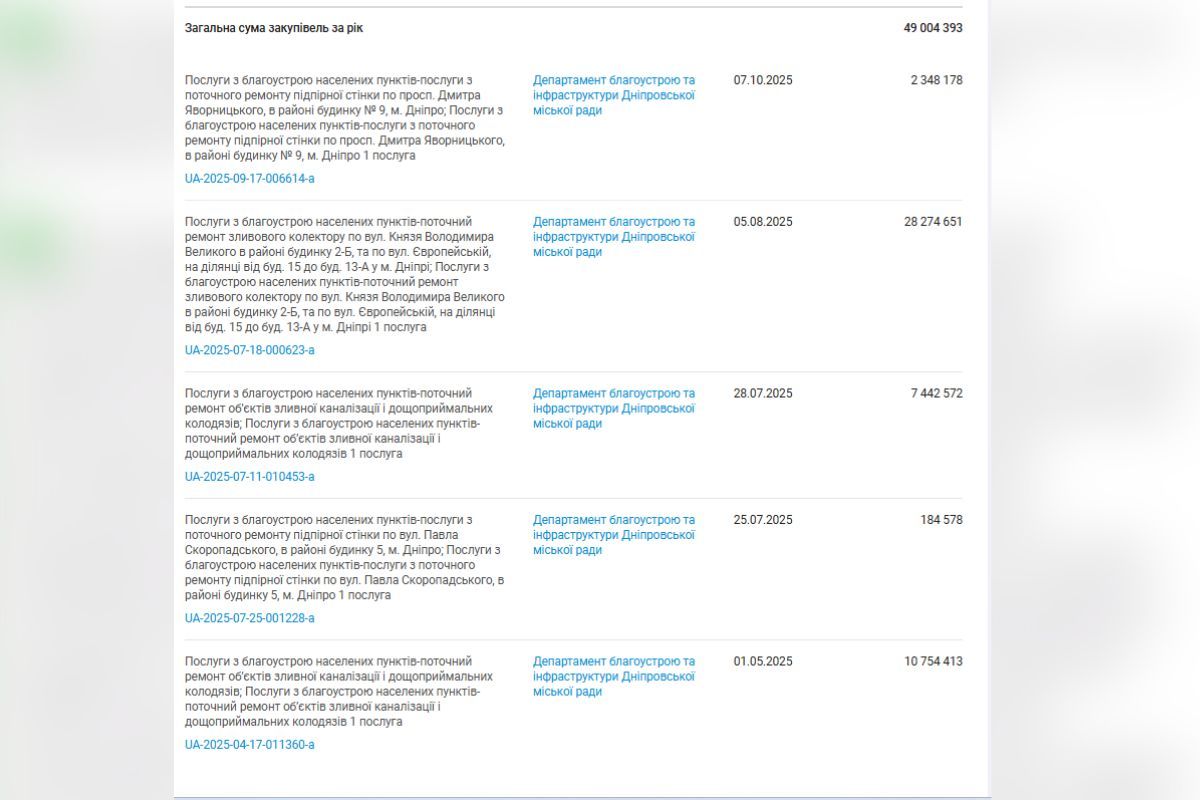Click the amount 28 274 651
This screenshot has width=1200, height=800.
(x=932, y=222)
